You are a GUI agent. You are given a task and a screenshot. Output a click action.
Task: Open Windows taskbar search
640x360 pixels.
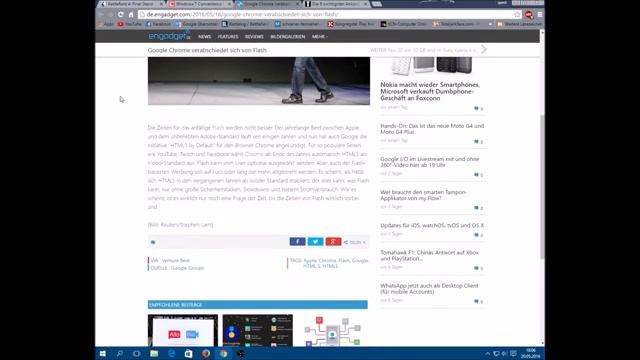point(120,353)
